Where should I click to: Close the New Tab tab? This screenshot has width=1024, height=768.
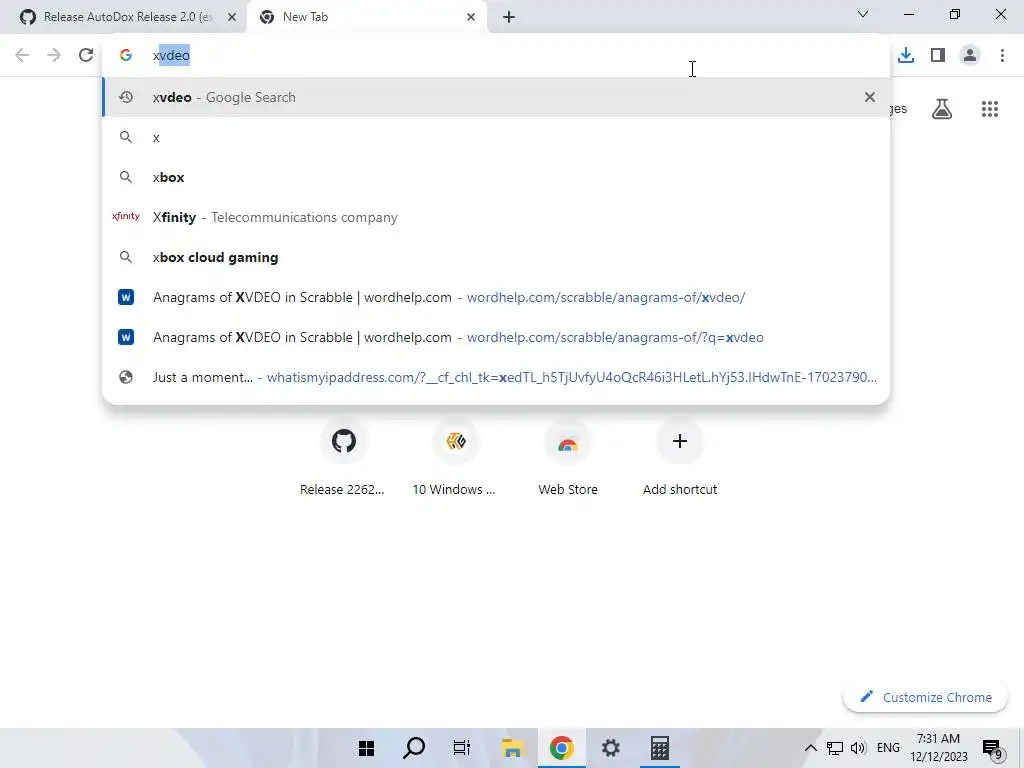point(471,17)
